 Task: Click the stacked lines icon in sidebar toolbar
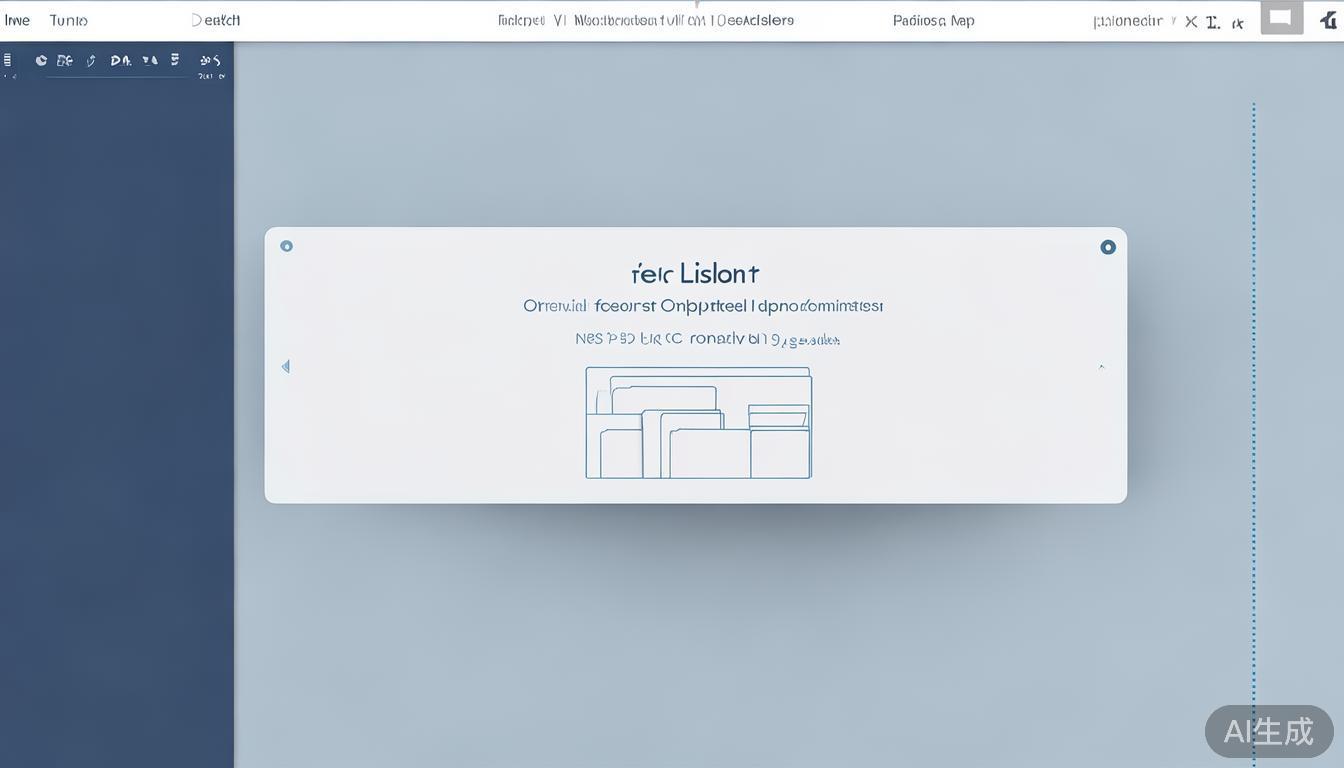coord(175,60)
